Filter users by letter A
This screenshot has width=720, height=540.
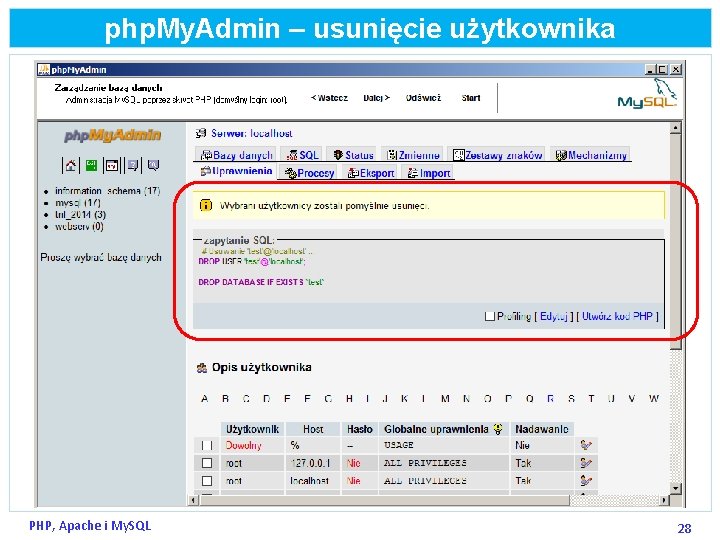[x=204, y=399]
